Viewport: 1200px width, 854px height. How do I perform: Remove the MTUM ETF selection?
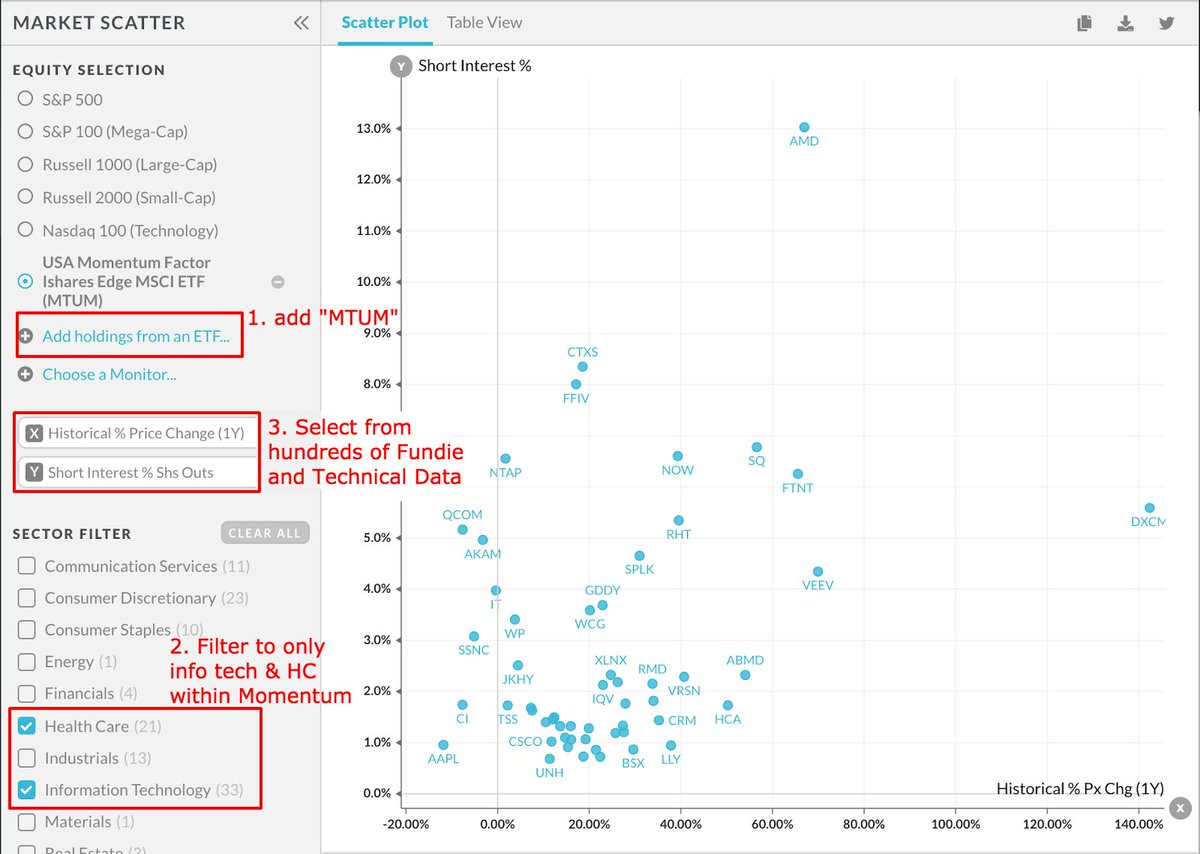click(278, 282)
